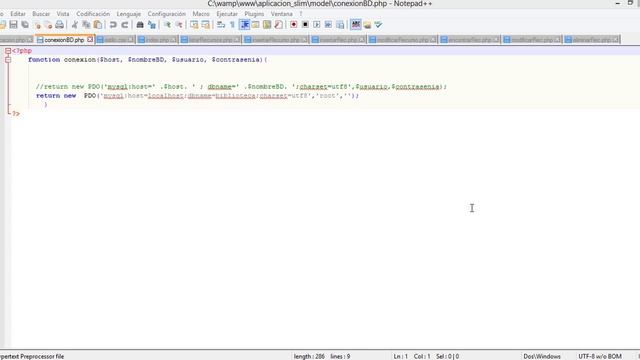The width and height of the screenshot is (640, 360).
Task: Click 'Dos\Windows' in the status bar
Action: tap(542, 356)
